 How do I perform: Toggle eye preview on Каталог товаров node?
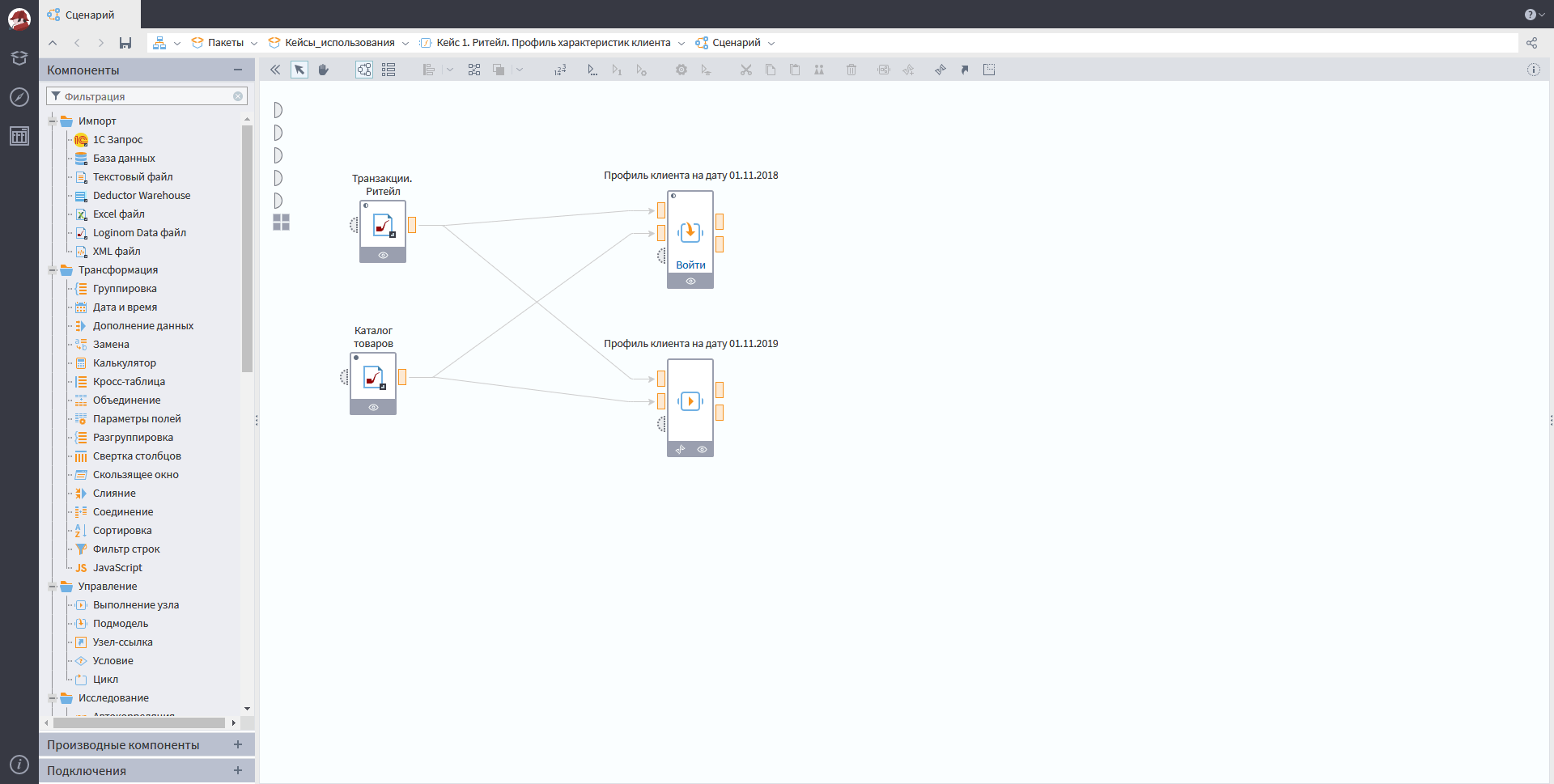pos(373,408)
